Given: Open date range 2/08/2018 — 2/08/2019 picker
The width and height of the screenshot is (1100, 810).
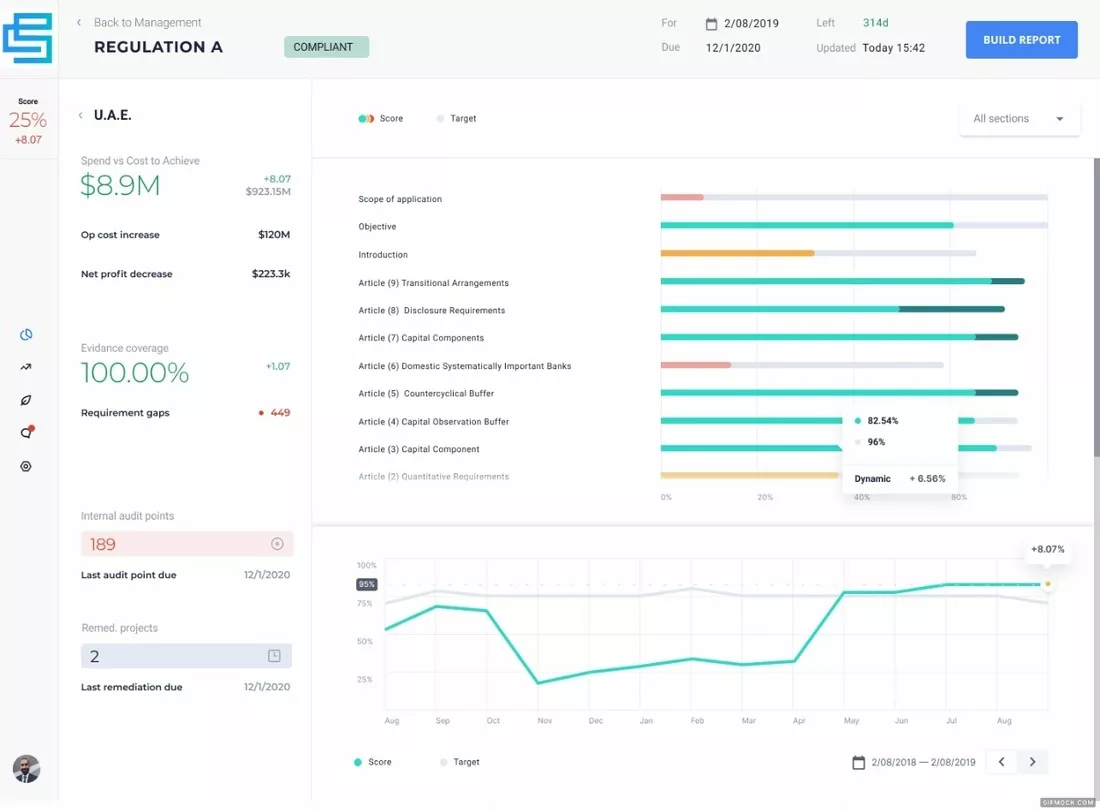Looking at the screenshot, I should [x=913, y=762].
